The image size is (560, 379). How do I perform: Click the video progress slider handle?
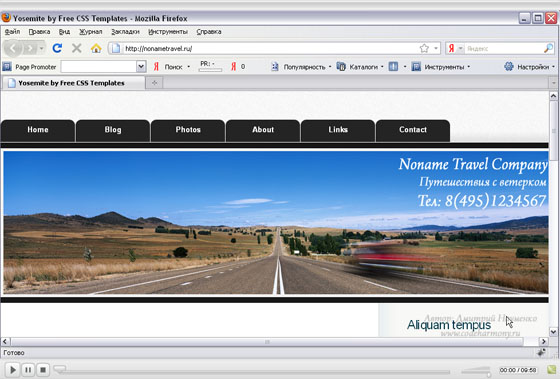pos(60,369)
